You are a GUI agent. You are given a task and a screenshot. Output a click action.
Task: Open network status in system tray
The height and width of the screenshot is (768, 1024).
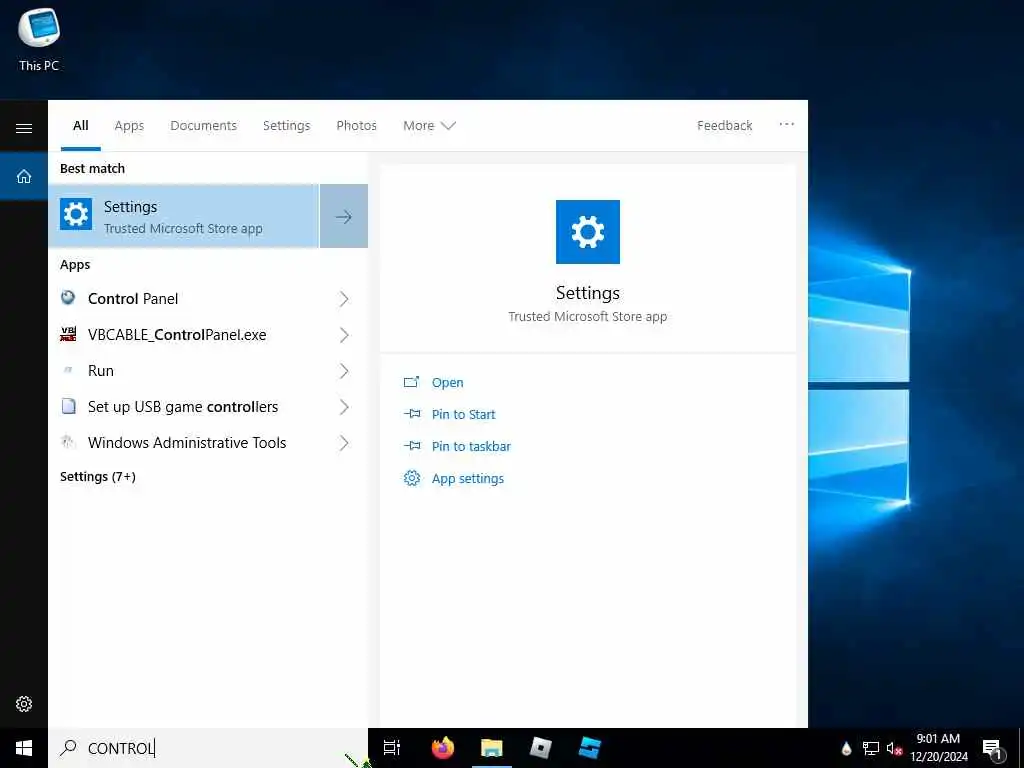[871, 748]
